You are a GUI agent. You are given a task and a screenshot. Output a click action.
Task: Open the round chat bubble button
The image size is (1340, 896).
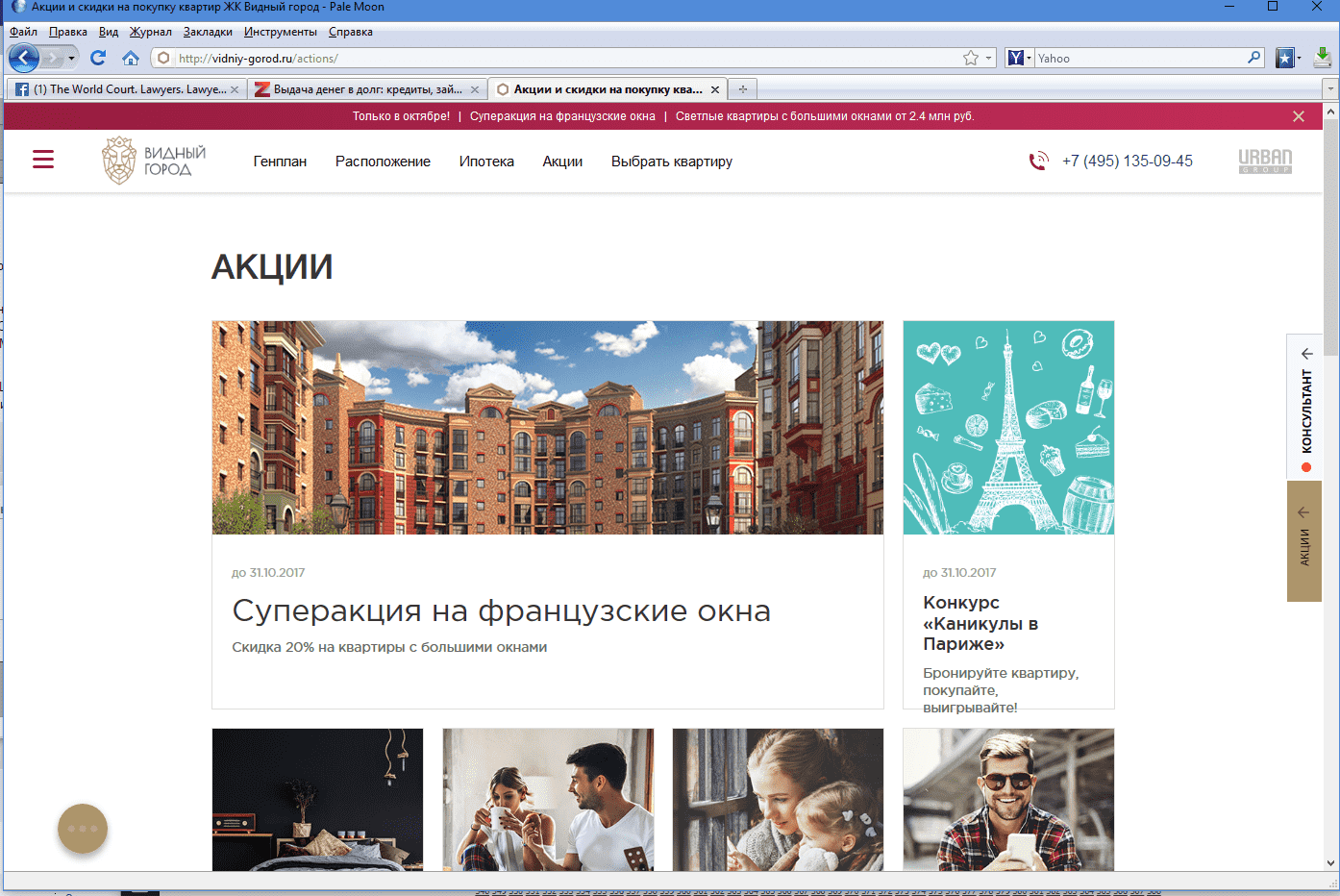point(83,829)
